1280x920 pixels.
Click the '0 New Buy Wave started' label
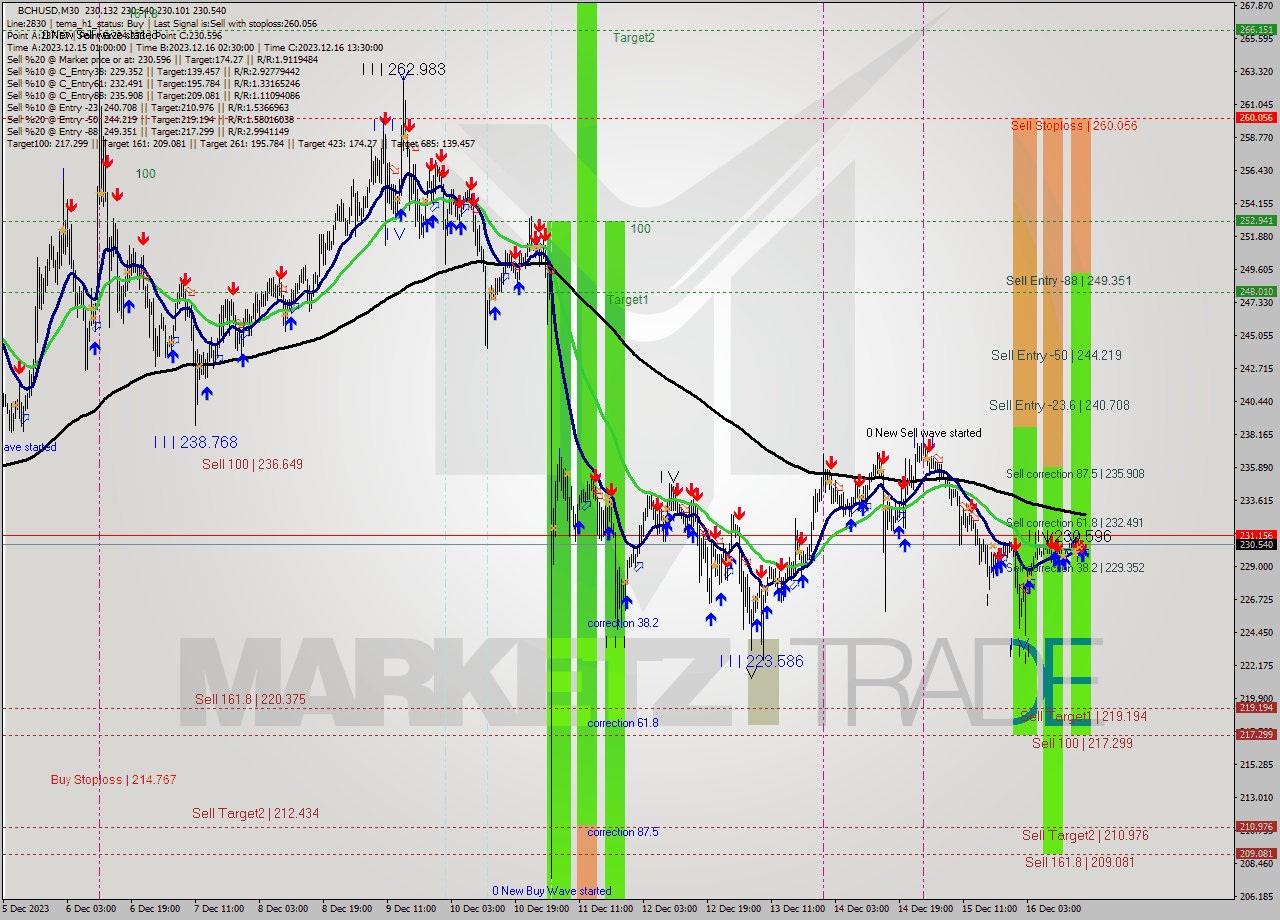(551, 891)
